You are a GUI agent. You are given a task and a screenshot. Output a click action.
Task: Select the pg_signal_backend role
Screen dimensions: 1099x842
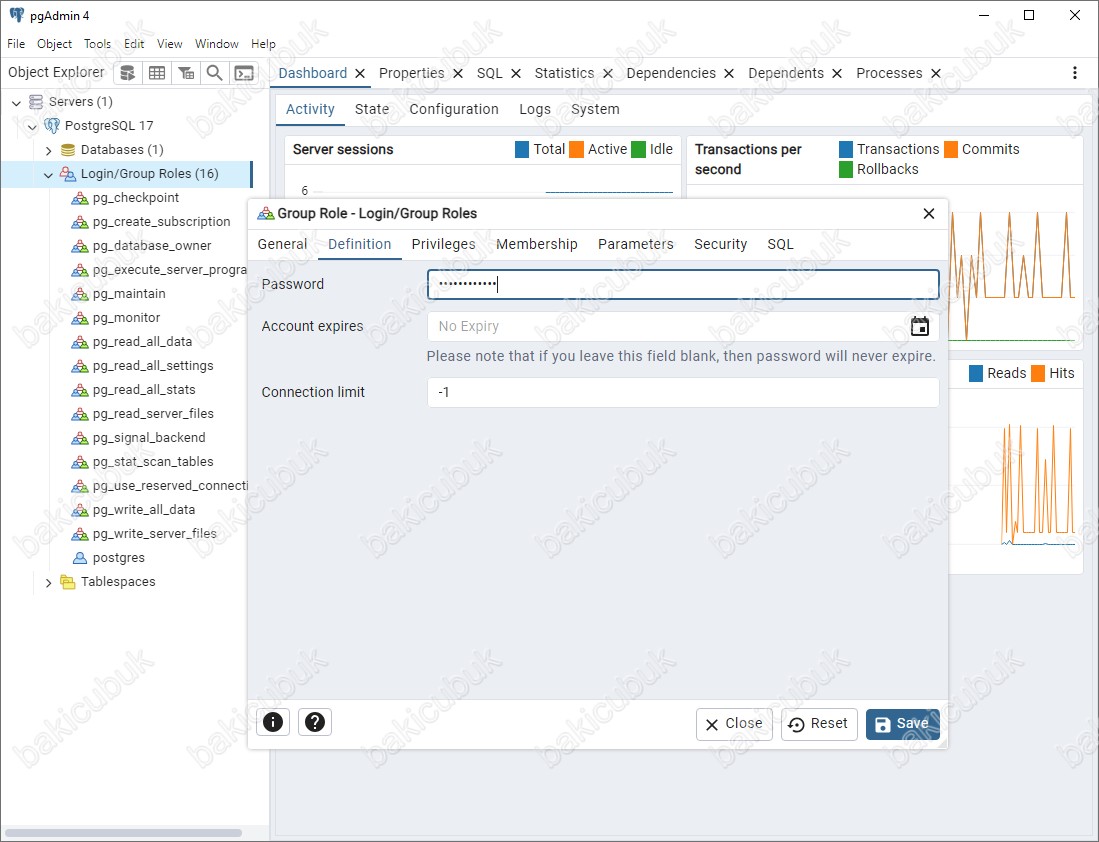coord(149,437)
